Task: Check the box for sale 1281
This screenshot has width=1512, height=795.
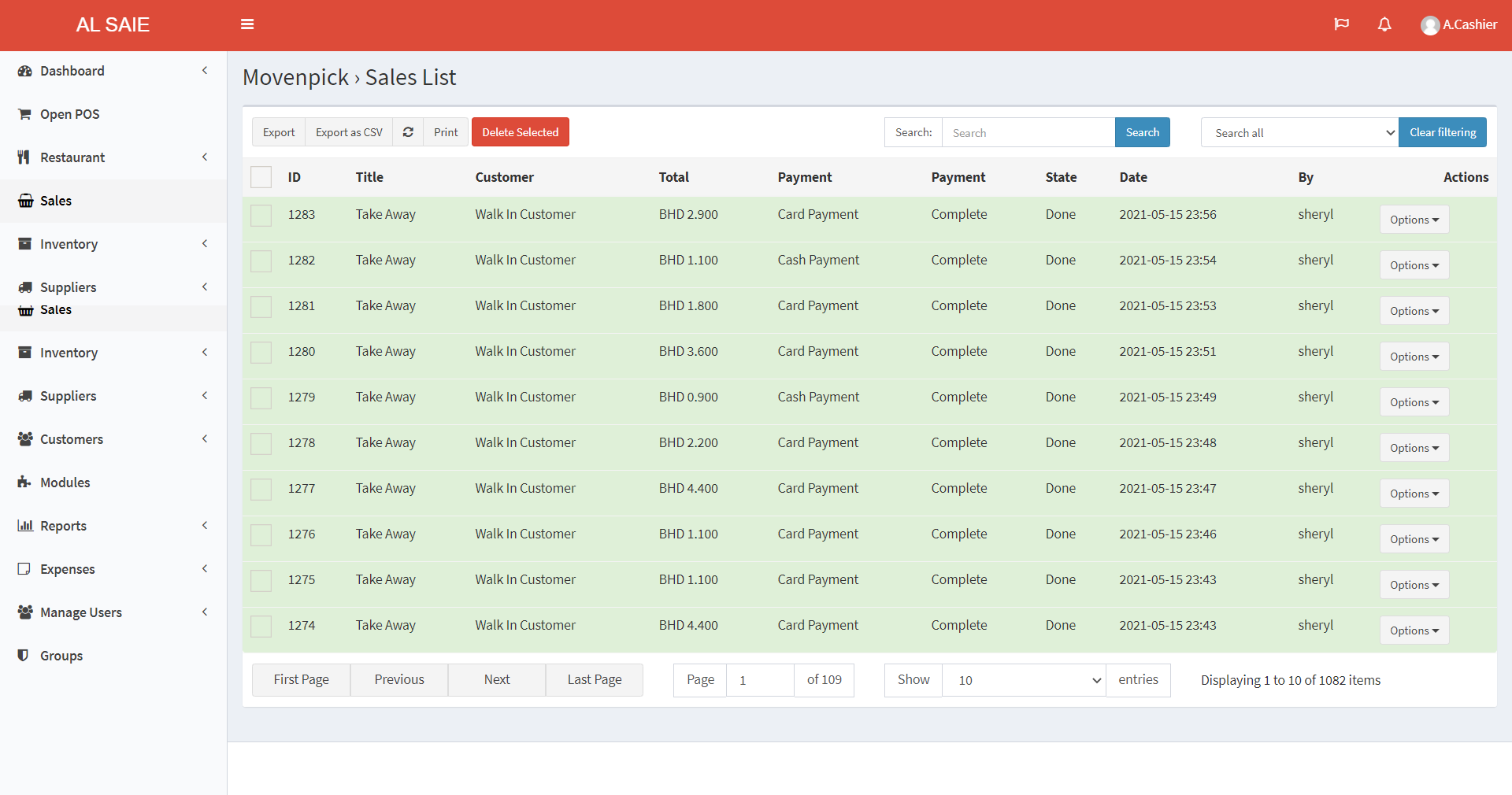Action: (261, 306)
